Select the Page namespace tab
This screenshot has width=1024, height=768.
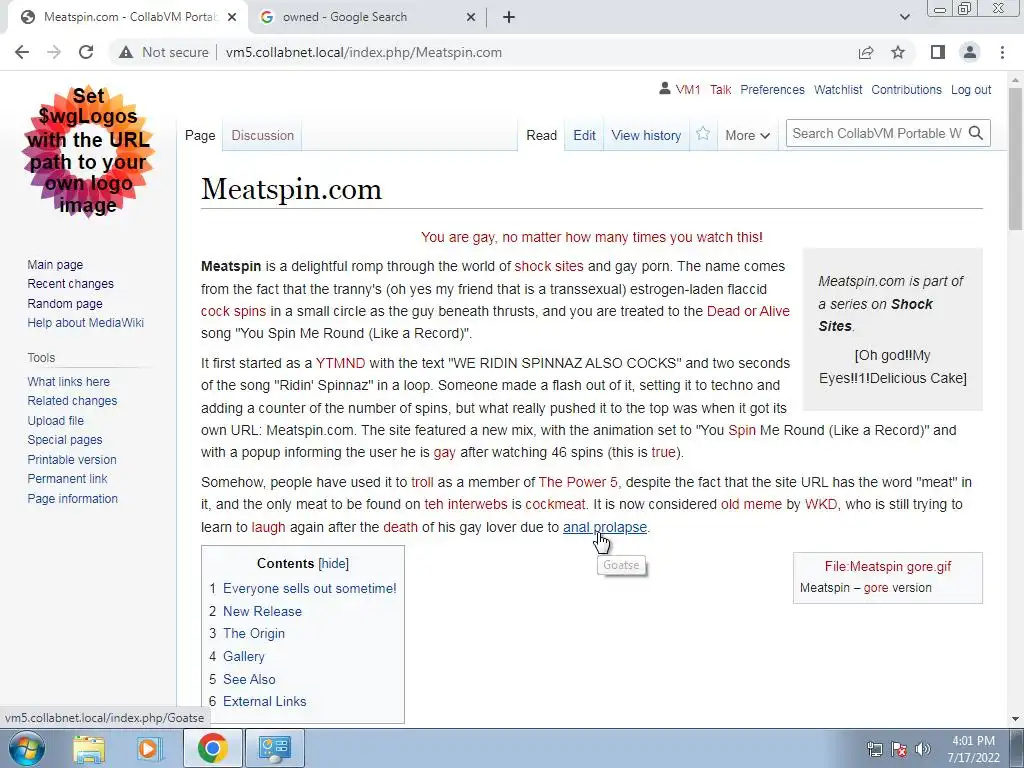[x=200, y=135]
